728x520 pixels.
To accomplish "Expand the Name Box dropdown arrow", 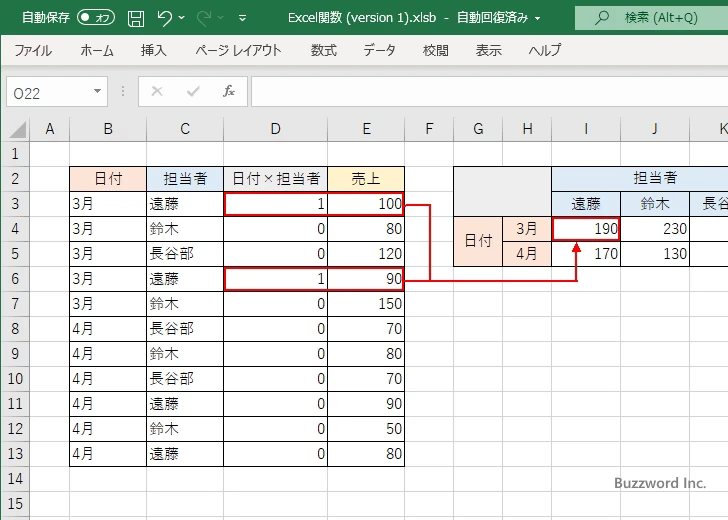I will 98,91.
